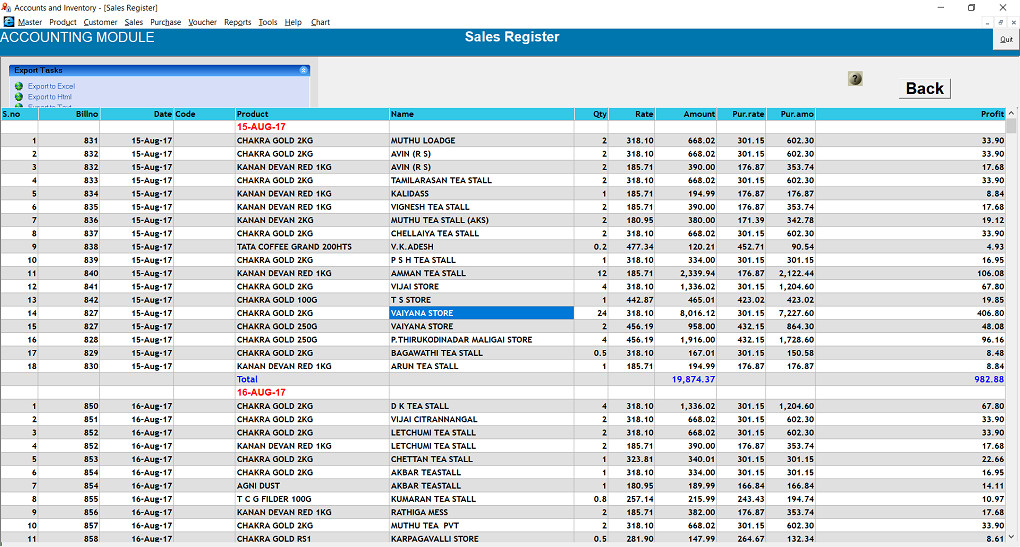This screenshot has height=547, width=1020.
Task: Click the Quit button
Action: pyautogui.click(x=1006, y=40)
